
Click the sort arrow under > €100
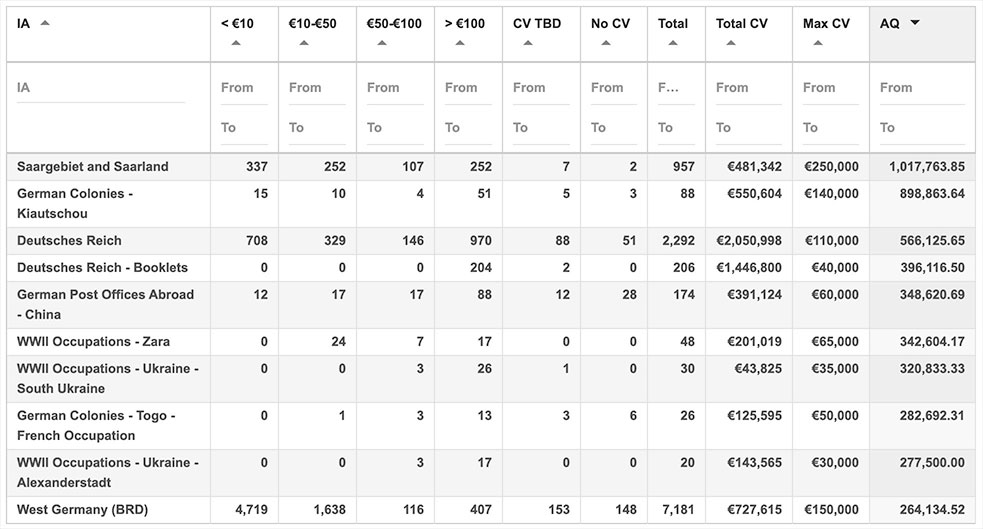460,43
